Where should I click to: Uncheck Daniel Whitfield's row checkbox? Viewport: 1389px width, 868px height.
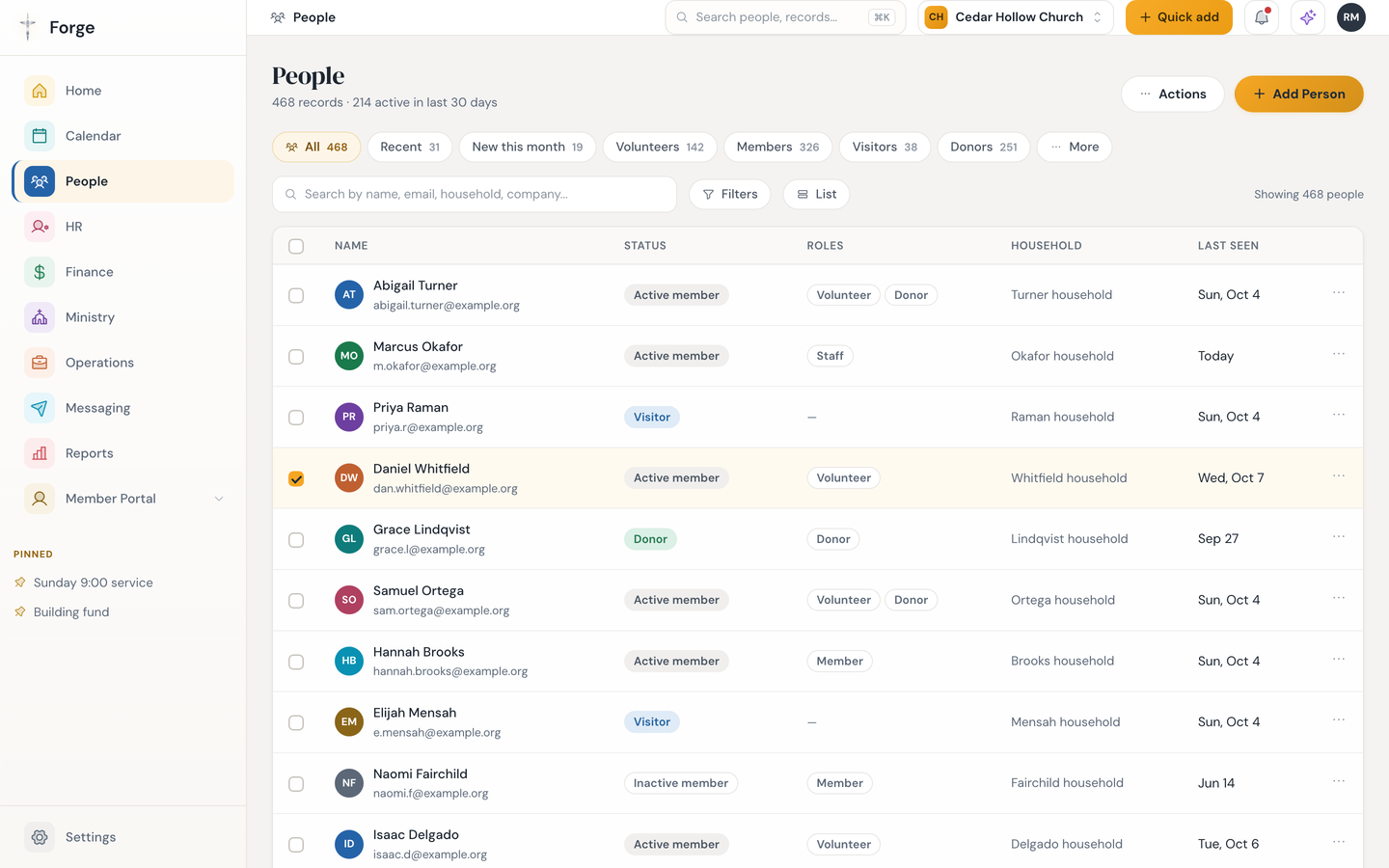pos(296,478)
